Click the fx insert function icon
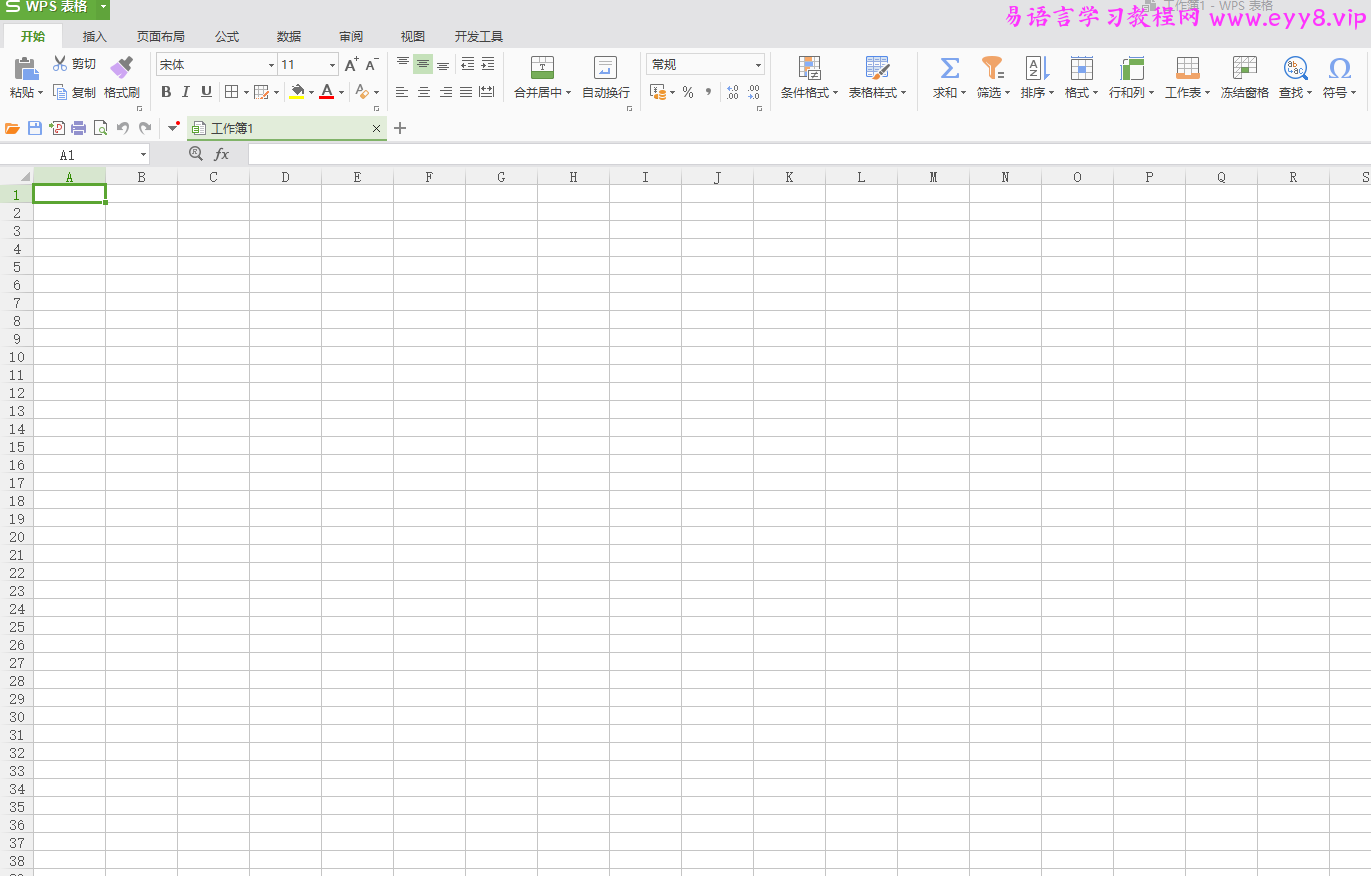Image resolution: width=1371 pixels, height=876 pixels. (x=222, y=154)
